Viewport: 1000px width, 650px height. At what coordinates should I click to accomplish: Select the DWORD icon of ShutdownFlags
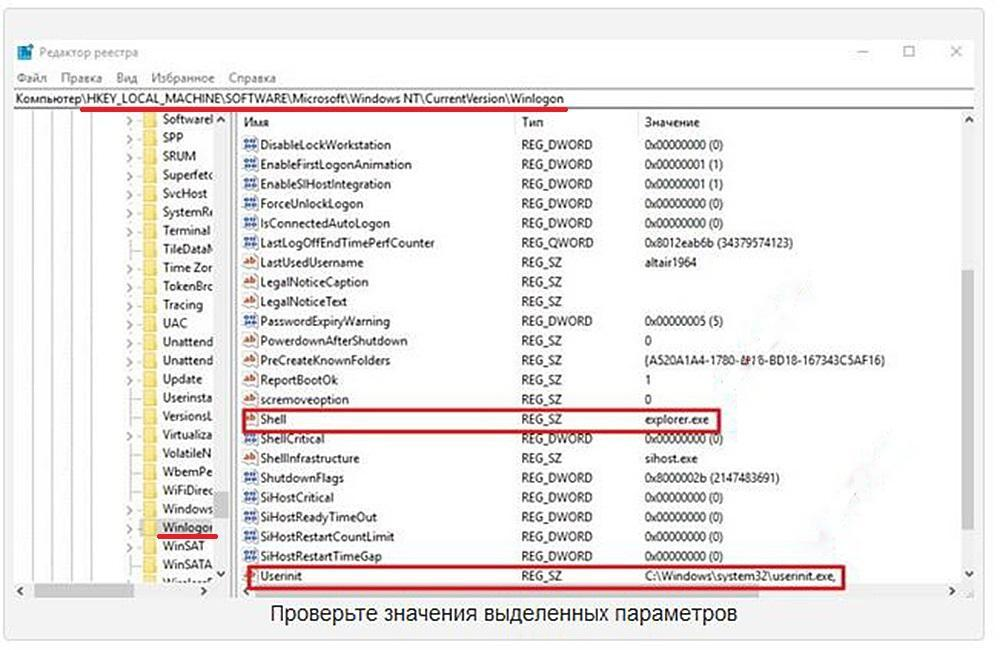coord(250,478)
